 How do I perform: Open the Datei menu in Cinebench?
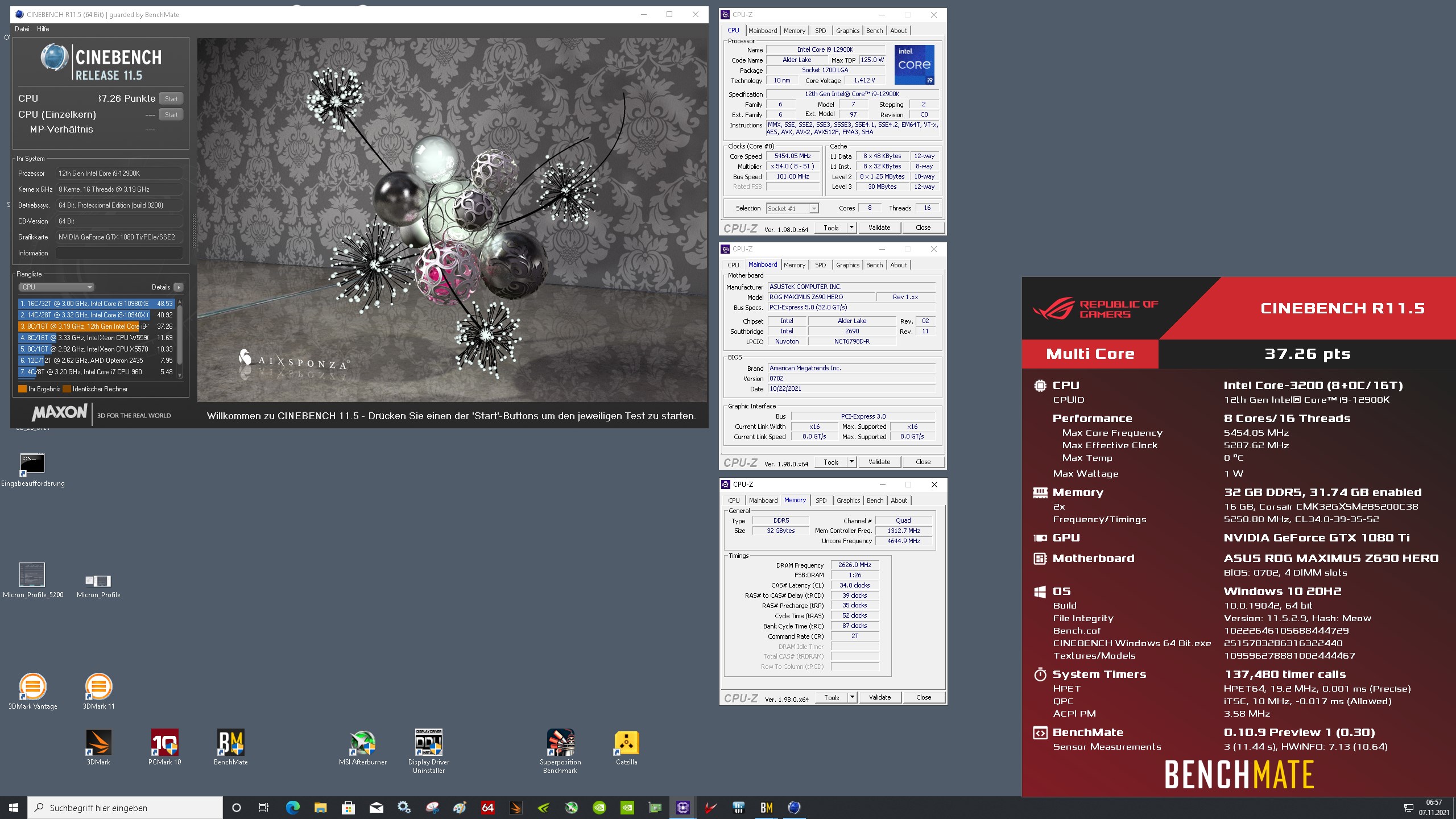pos(22,29)
